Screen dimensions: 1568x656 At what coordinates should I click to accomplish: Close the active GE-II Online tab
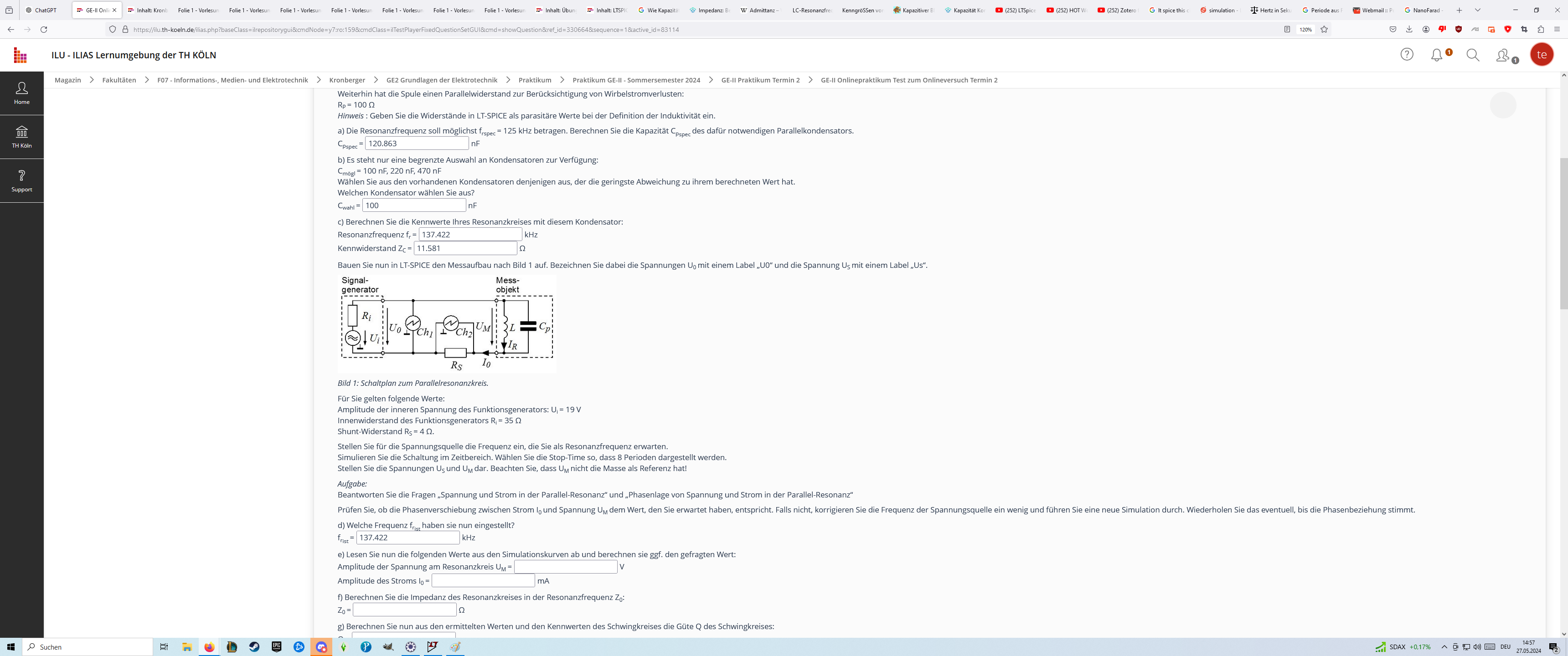[x=114, y=10]
